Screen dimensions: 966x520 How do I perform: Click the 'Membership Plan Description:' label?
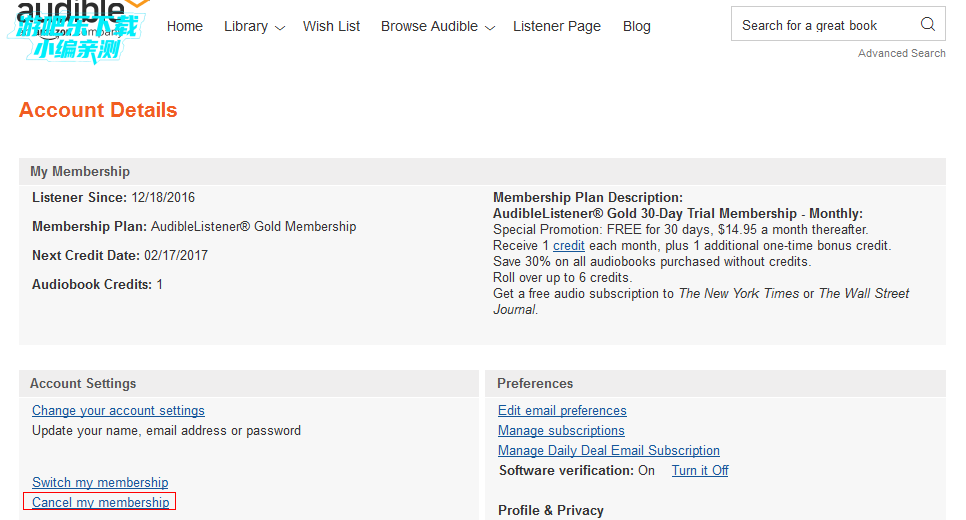588,197
